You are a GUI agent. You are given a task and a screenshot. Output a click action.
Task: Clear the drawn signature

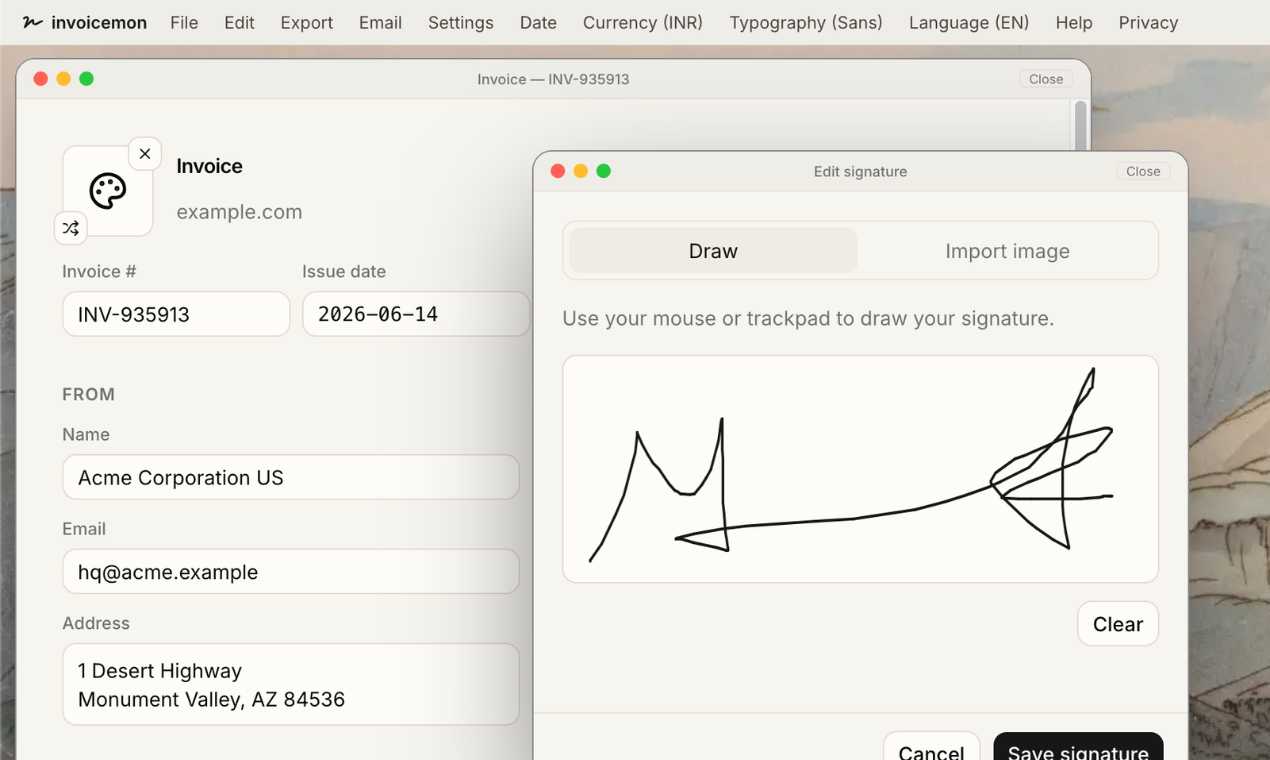tap(1118, 624)
